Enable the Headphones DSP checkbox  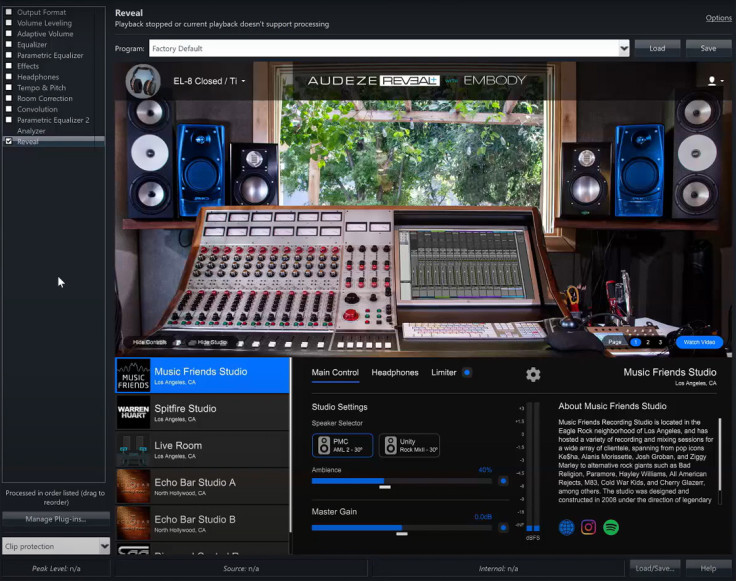tap(8, 76)
